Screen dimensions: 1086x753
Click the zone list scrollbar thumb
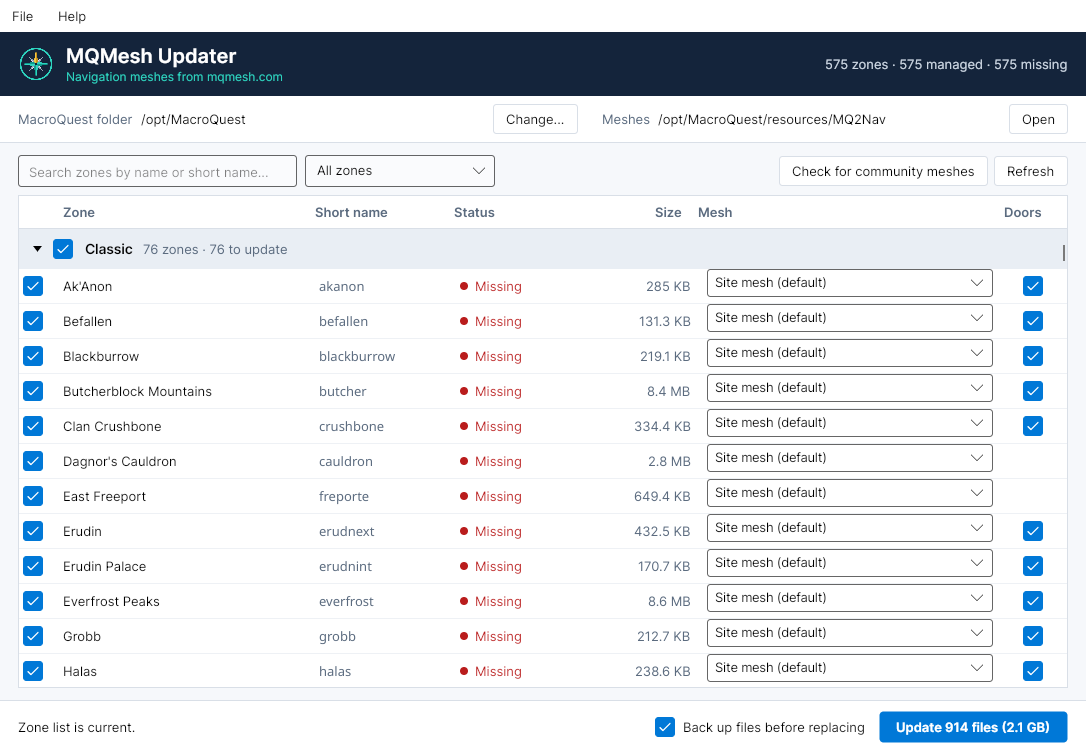click(x=1063, y=253)
